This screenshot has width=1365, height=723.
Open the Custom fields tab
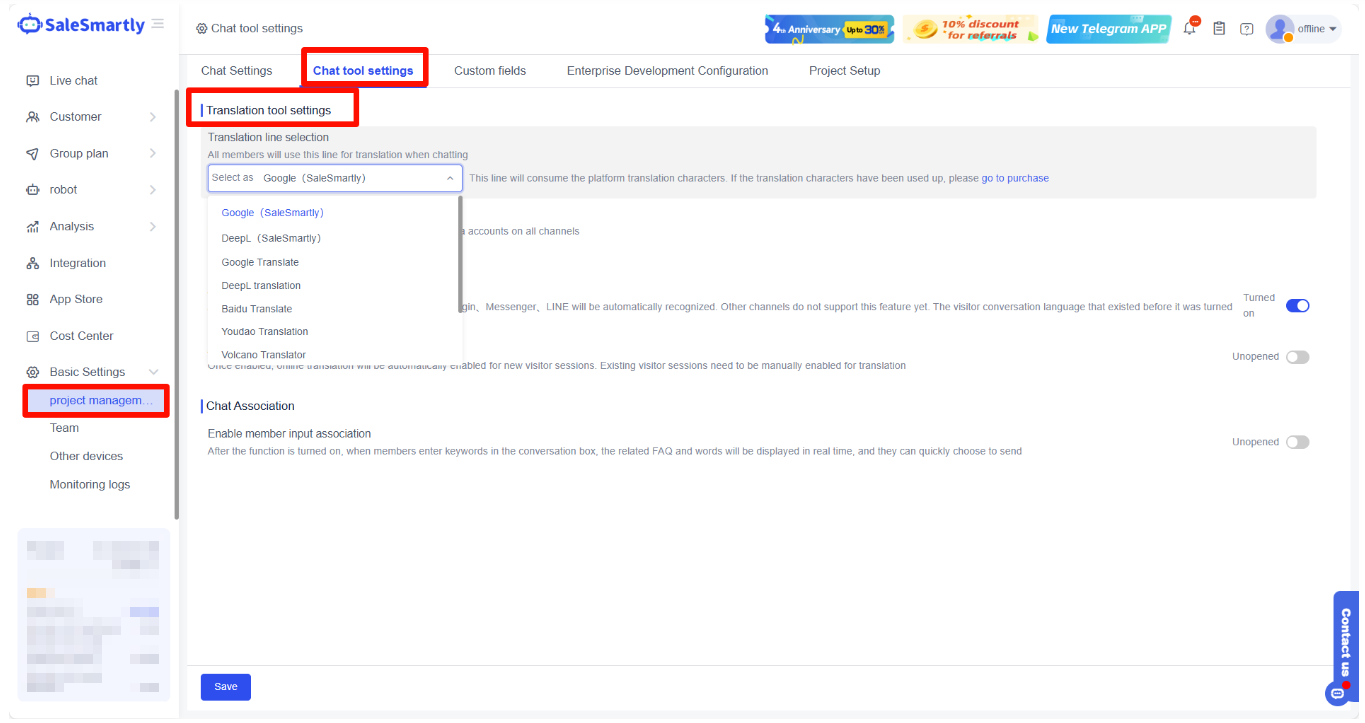[490, 71]
